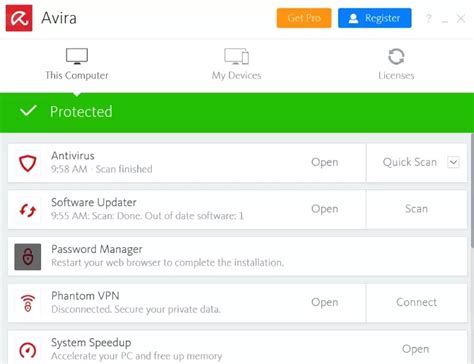The width and height of the screenshot is (474, 364).
Task: Select the Phantom VPN wifi-lock icon
Action: [x=28, y=303]
